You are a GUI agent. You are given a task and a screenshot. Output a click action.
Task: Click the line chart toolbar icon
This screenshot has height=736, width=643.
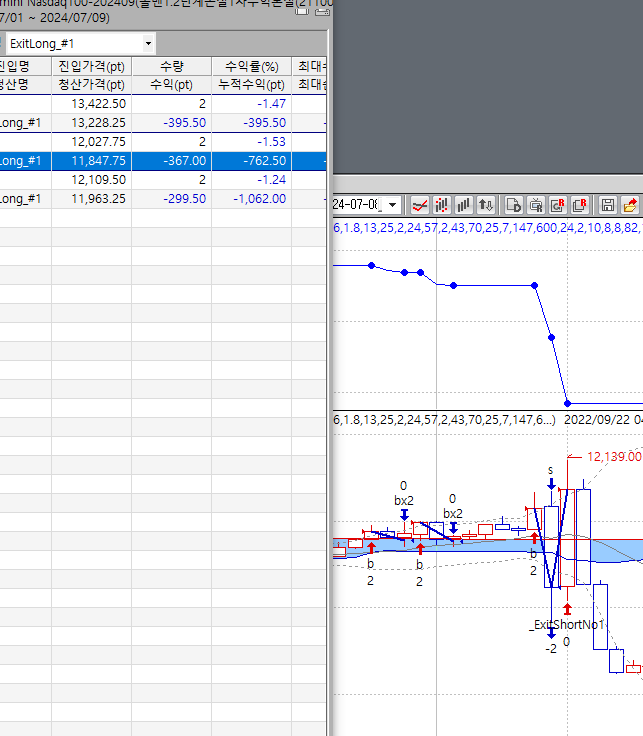pyautogui.click(x=420, y=205)
